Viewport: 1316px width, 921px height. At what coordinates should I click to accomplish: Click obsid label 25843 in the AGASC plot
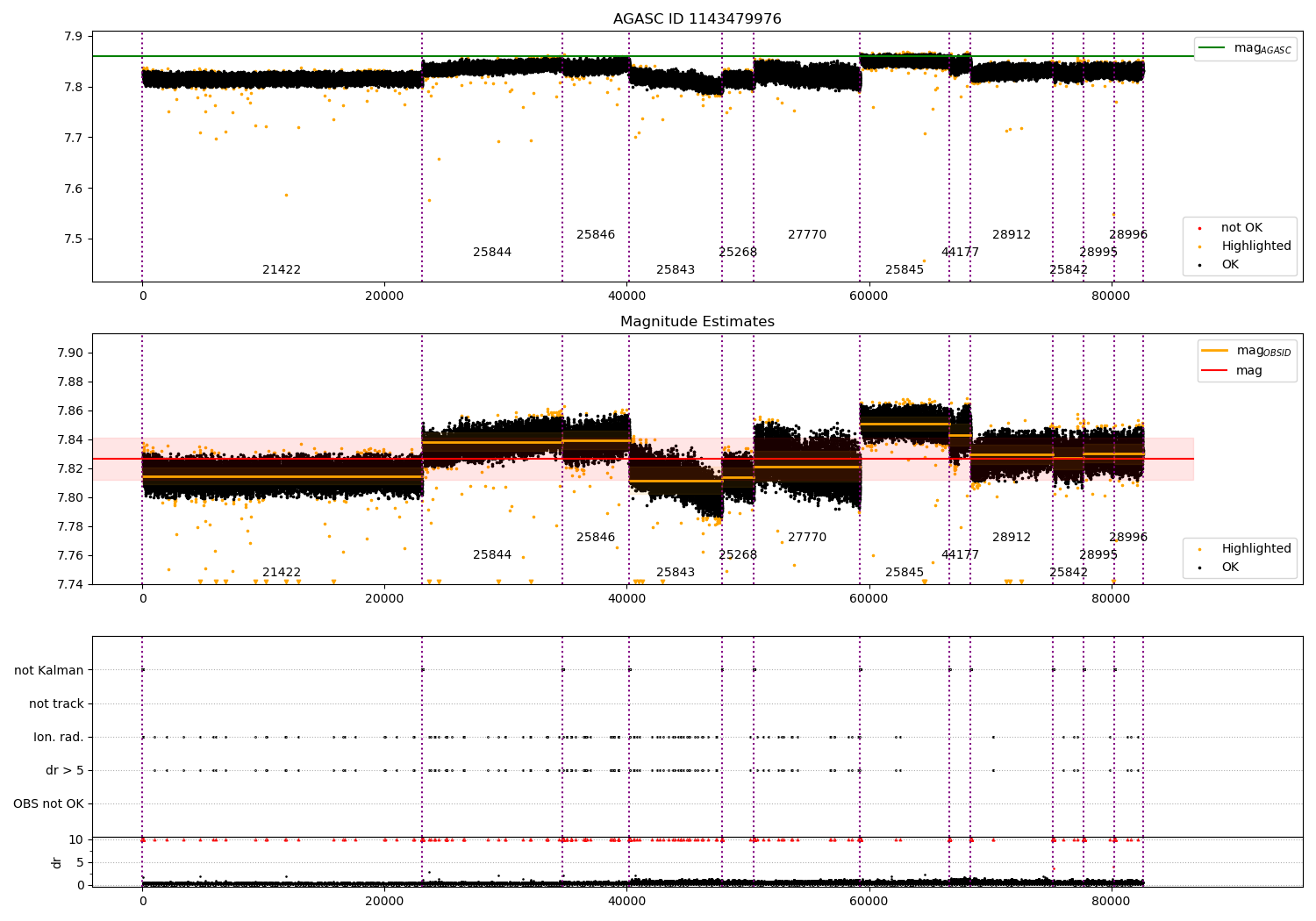click(x=676, y=270)
